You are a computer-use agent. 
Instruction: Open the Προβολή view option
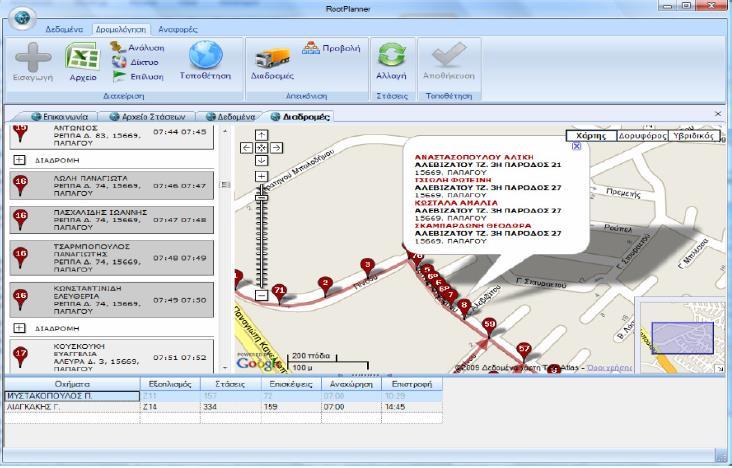pos(331,48)
